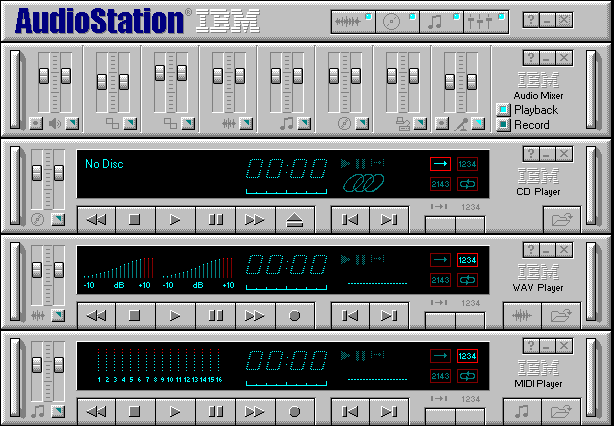Image resolution: width=614 pixels, height=426 pixels.
Task: Select the Record option in Audio Mixer
Action: tap(503, 125)
